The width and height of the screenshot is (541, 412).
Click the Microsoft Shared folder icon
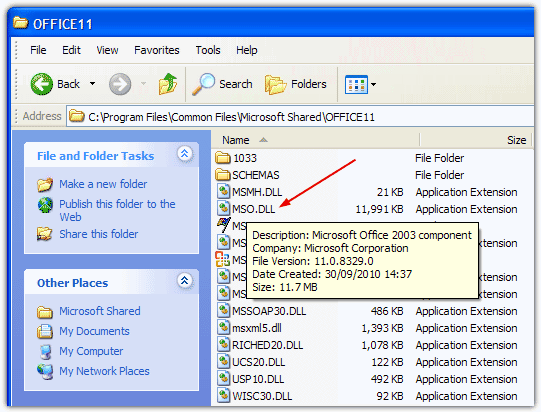[x=45, y=312]
